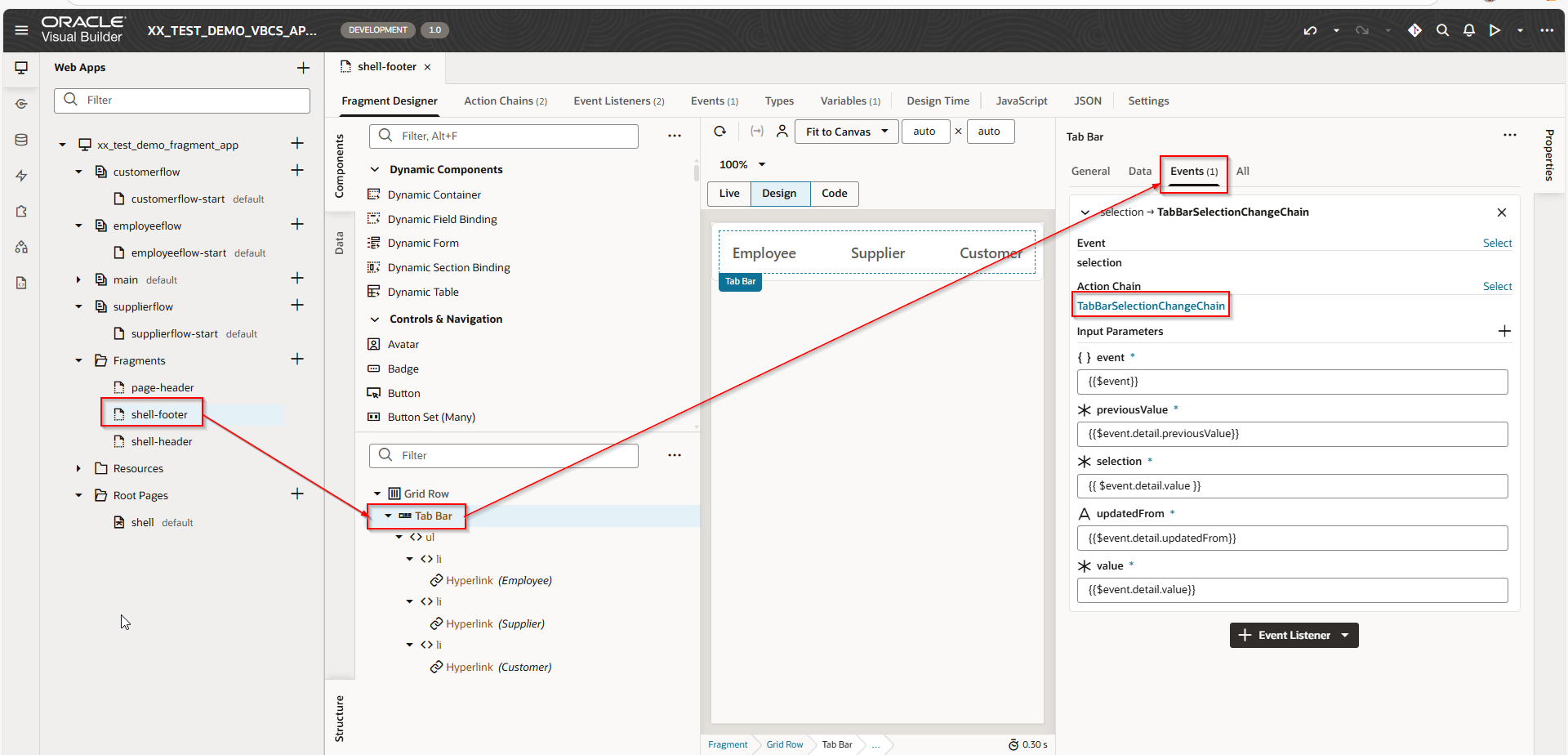The width and height of the screenshot is (1568, 755).
Task: Open Fit to Canvas dropdown
Action: pos(846,132)
